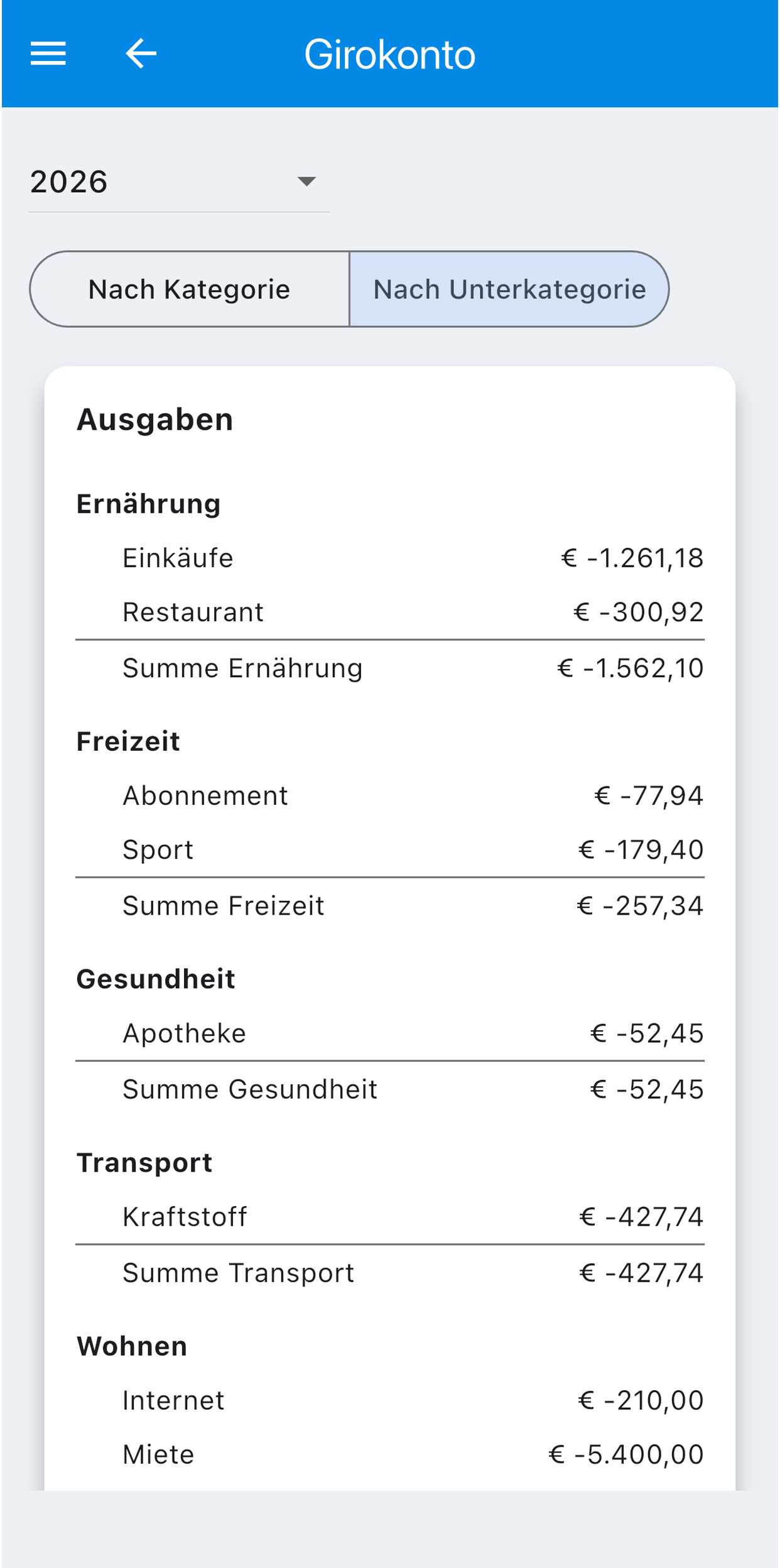Select the Sport expense row
The image size is (780, 1568).
click(390, 849)
